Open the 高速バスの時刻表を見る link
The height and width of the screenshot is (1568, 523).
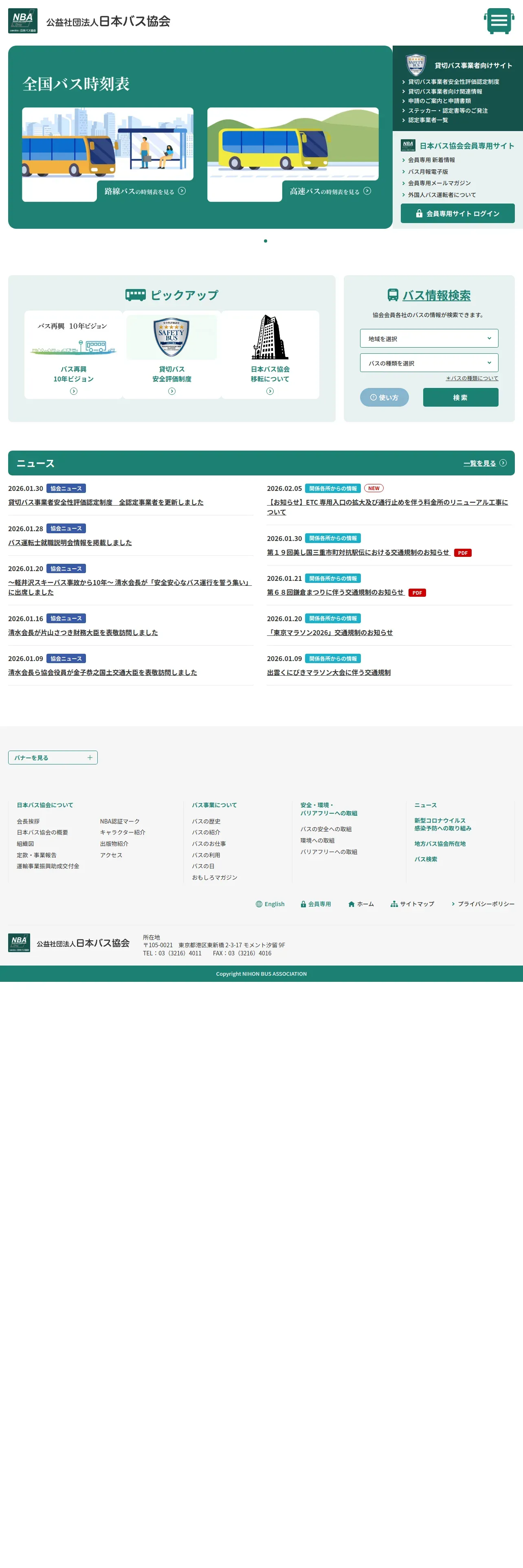[x=330, y=191]
